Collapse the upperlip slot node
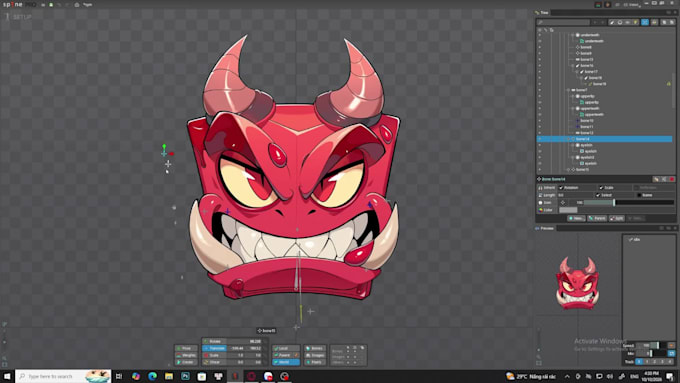Image resolution: width=680 pixels, height=383 pixels. (572, 96)
